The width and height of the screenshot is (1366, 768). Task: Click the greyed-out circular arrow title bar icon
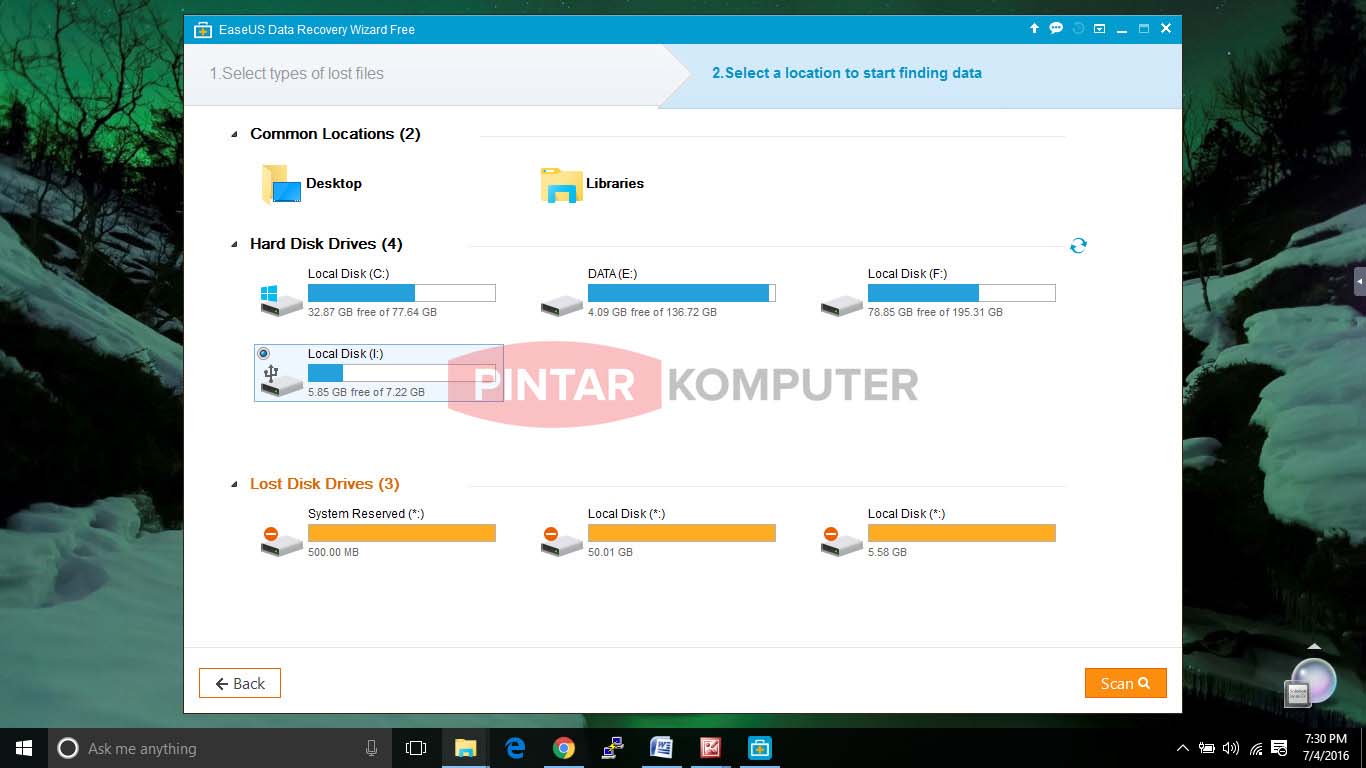click(1078, 29)
